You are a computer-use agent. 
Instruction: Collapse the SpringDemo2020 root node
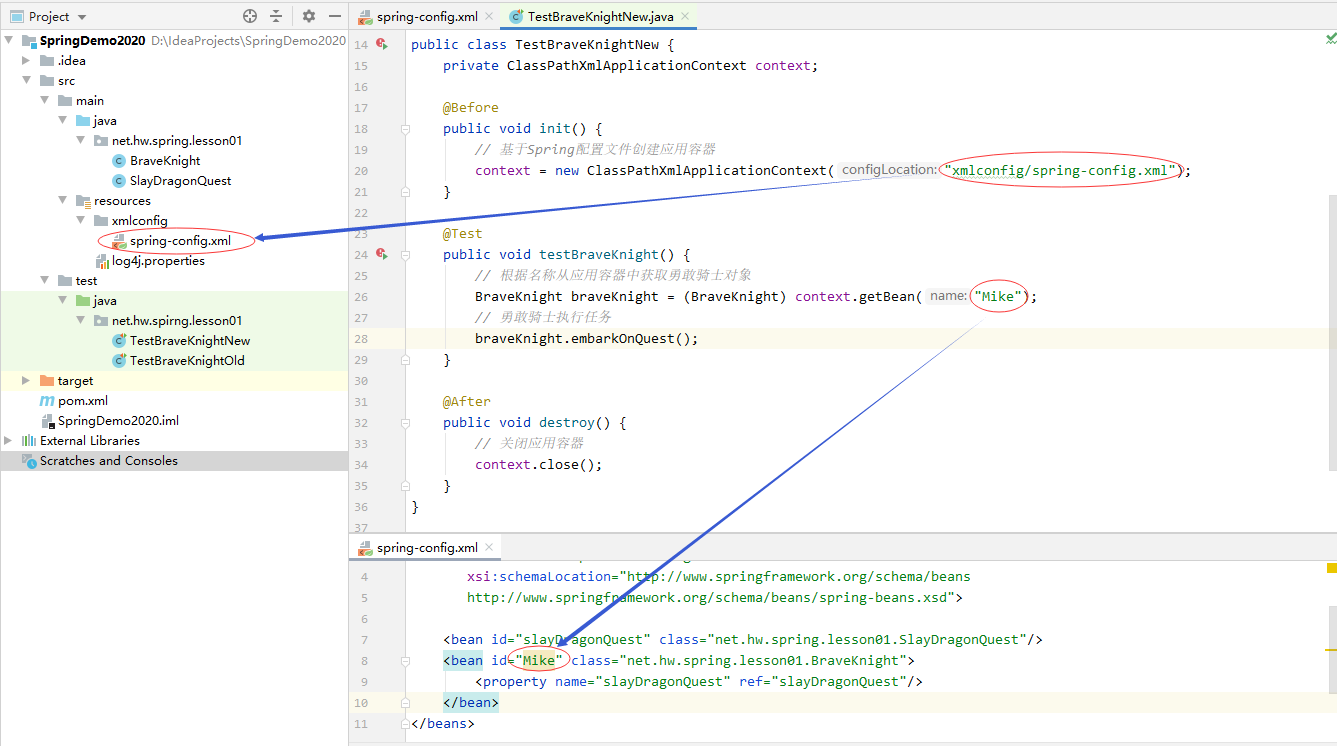[9, 41]
